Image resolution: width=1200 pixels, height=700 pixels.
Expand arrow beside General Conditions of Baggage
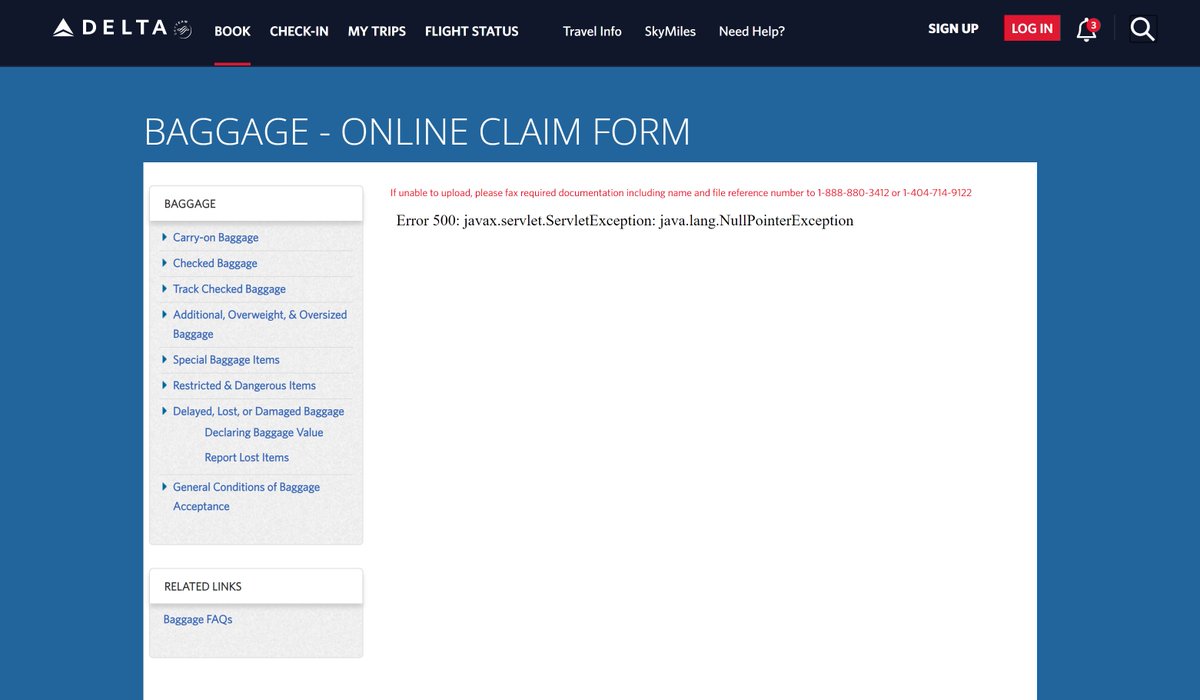(165, 487)
